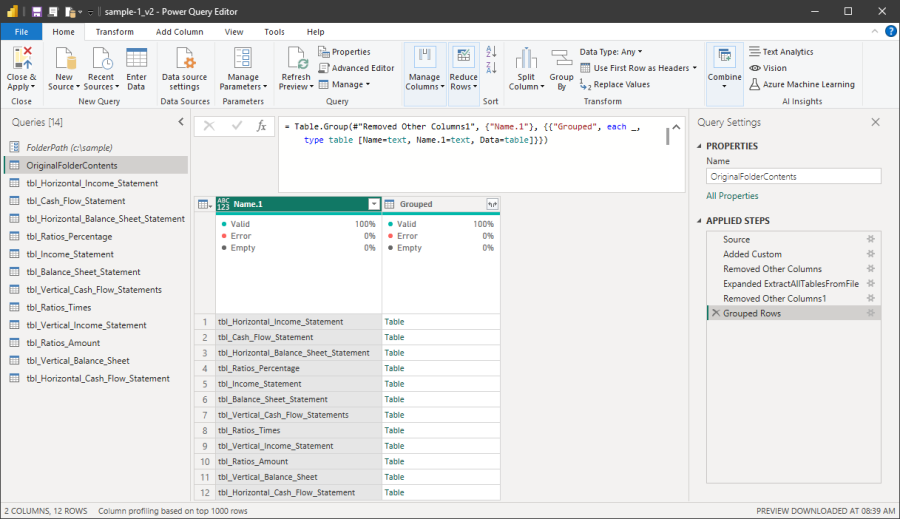This screenshot has height=519, width=900.
Task: Switch to the Tools tab
Action: (x=274, y=32)
